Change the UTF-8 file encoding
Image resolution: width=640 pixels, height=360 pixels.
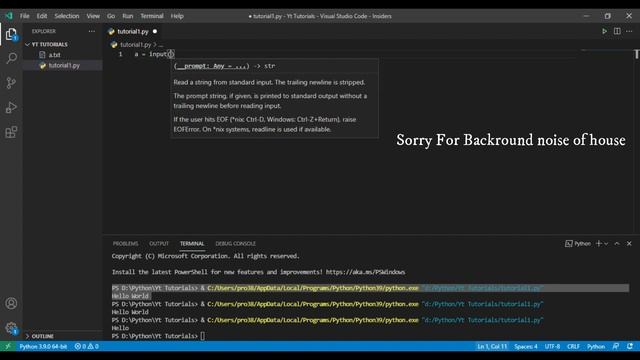552,347
